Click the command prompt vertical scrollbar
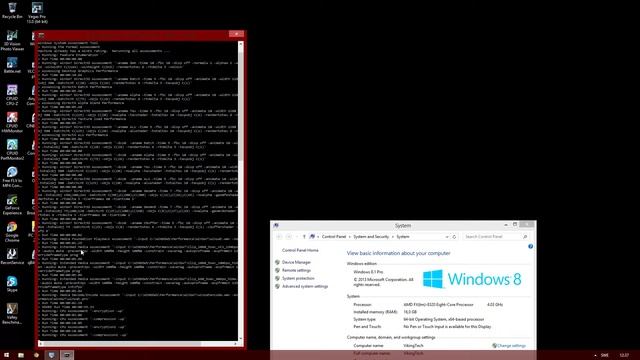Viewport: 640px width, 360px height. point(241,191)
